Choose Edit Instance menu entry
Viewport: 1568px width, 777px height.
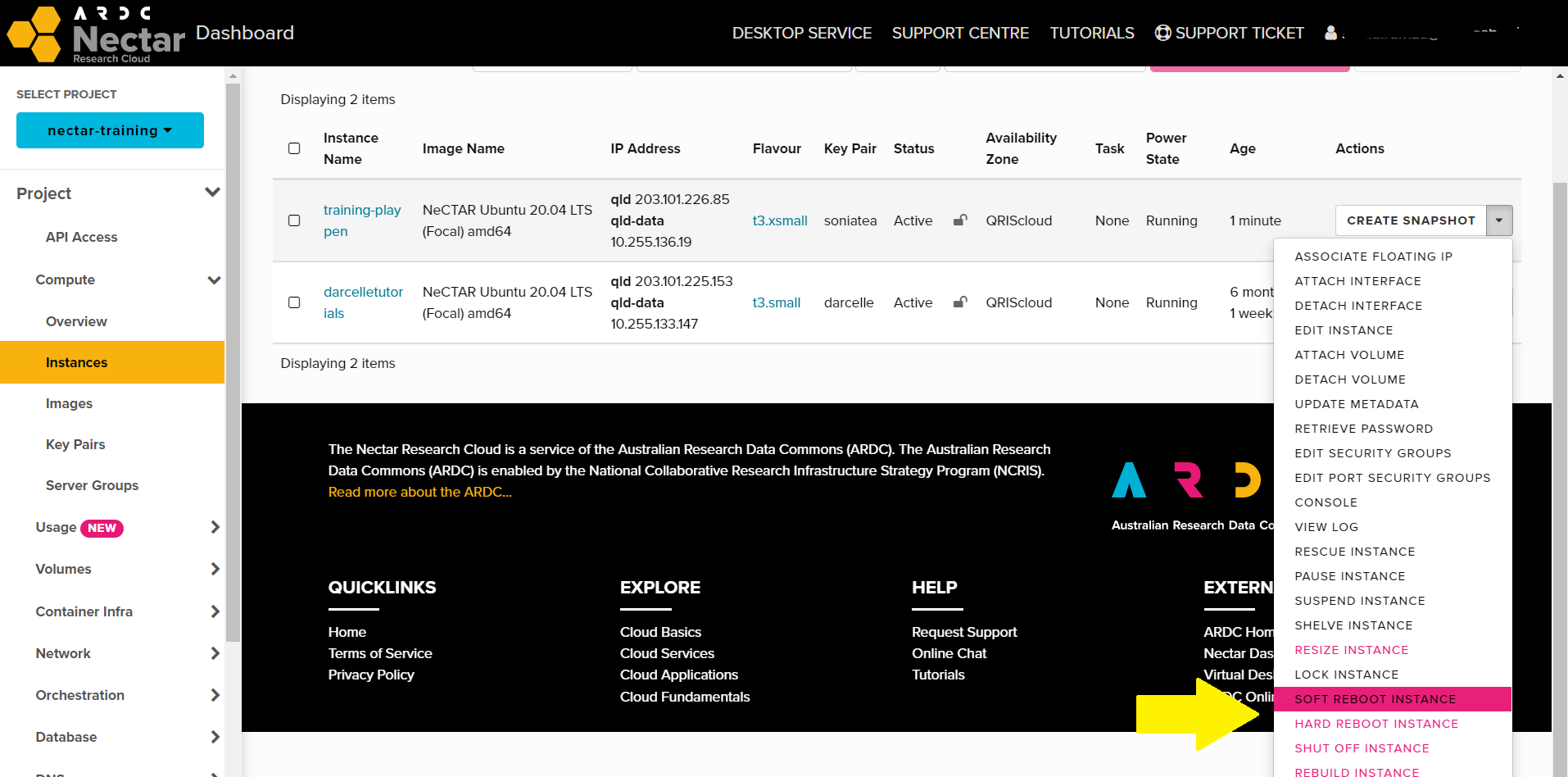click(x=1393, y=330)
